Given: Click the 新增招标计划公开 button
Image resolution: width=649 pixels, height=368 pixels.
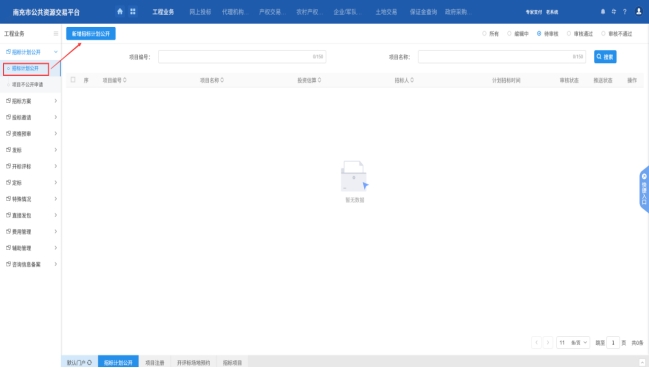Looking at the screenshot, I should [91, 34].
